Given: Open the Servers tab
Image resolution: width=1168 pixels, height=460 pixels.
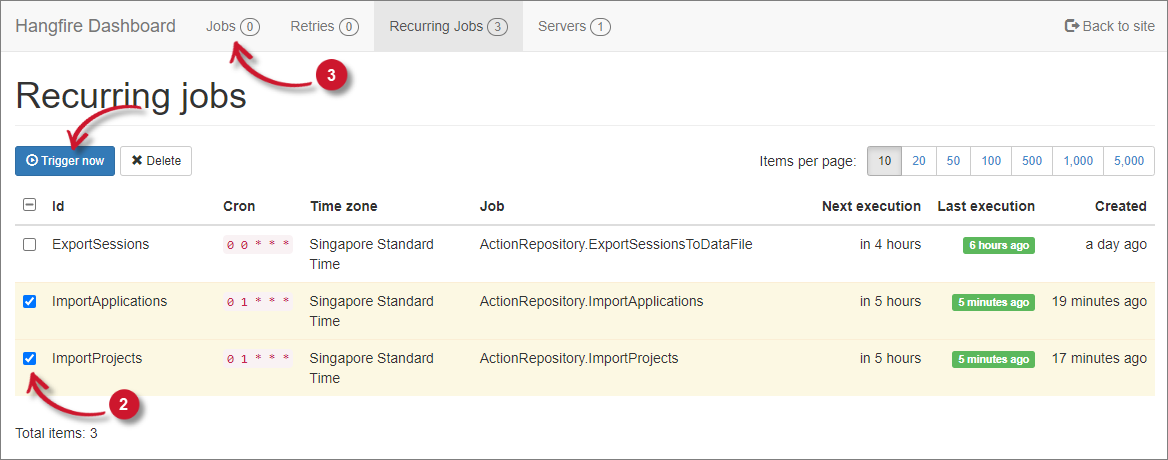Looking at the screenshot, I should coord(574,26).
